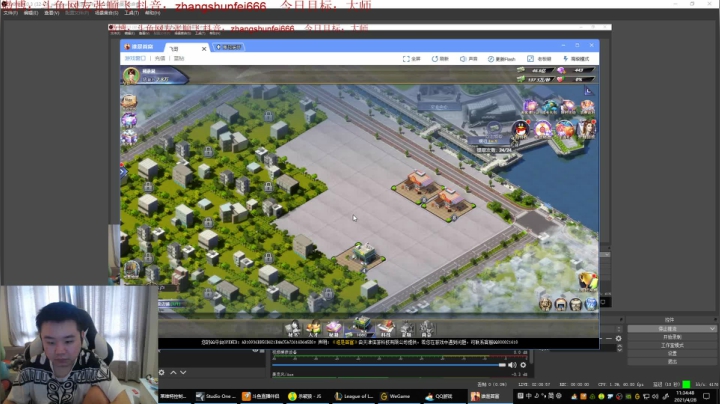This screenshot has height=404, width=720.
Task: Open the audio mixer gear settings
Action: coord(523,365)
